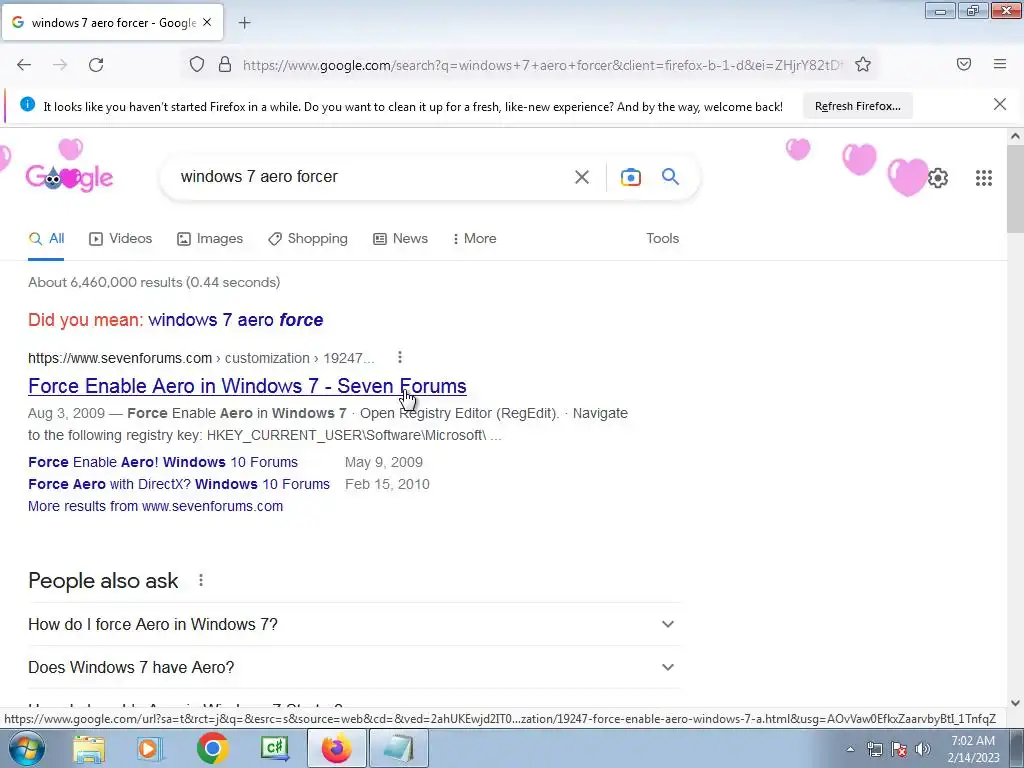Click the page vertical scrollbar thumb
This screenshot has height=768, width=1024.
pos(1015,188)
